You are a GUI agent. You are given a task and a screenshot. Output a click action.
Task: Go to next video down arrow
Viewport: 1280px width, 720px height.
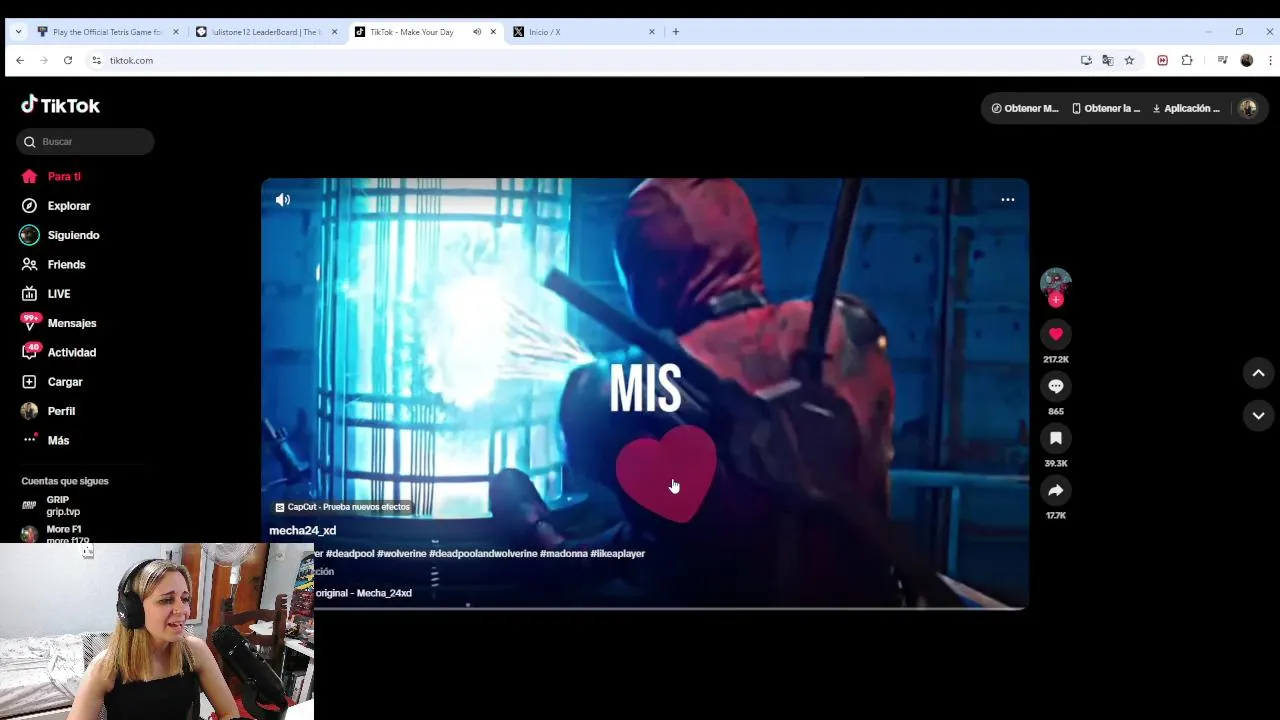[x=1258, y=415]
